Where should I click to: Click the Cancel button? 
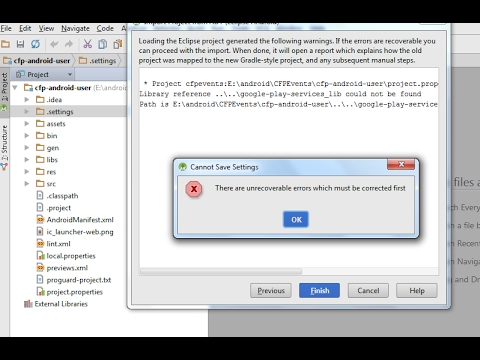(x=368, y=291)
